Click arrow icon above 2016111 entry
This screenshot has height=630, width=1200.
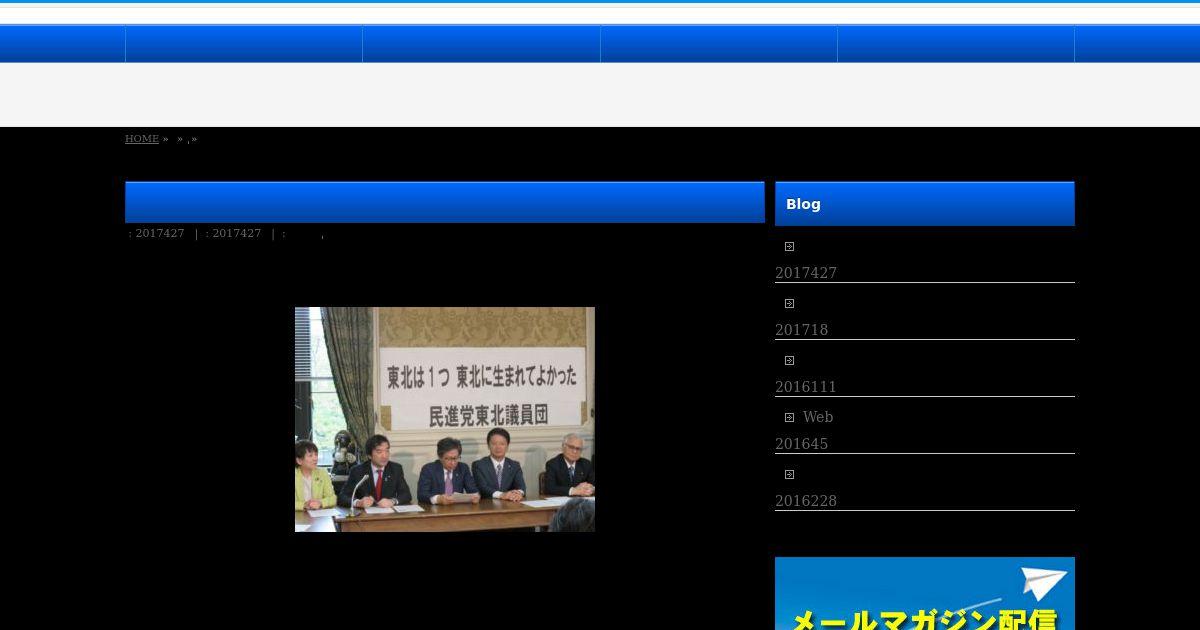pyautogui.click(x=789, y=361)
